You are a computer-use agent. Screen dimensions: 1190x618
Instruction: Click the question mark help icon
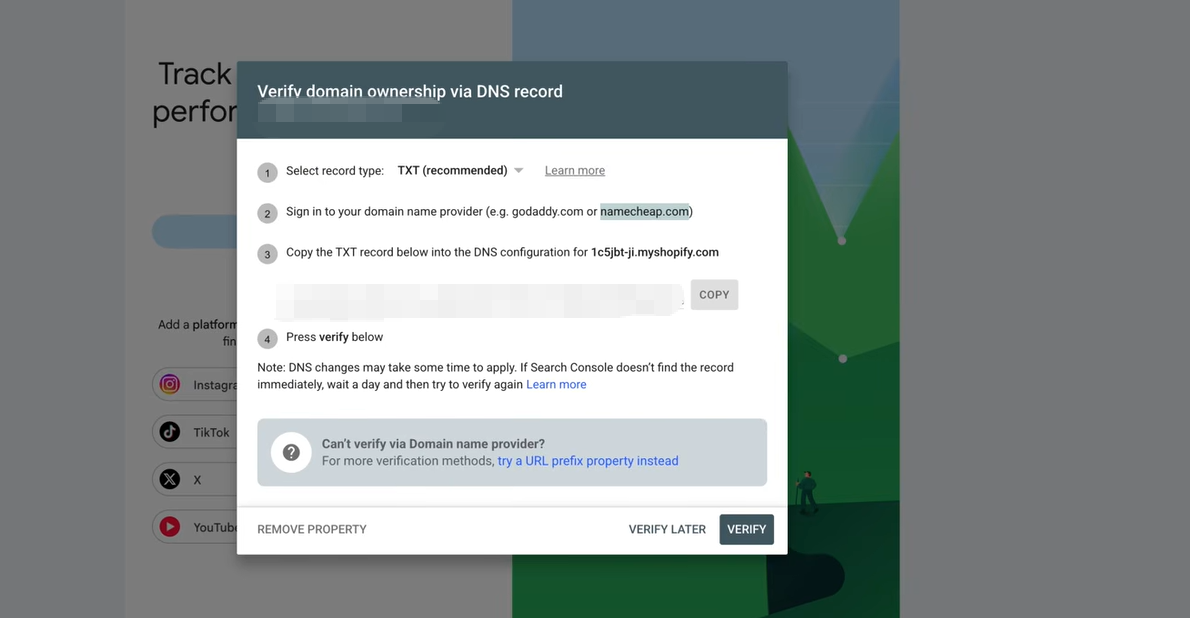point(291,452)
